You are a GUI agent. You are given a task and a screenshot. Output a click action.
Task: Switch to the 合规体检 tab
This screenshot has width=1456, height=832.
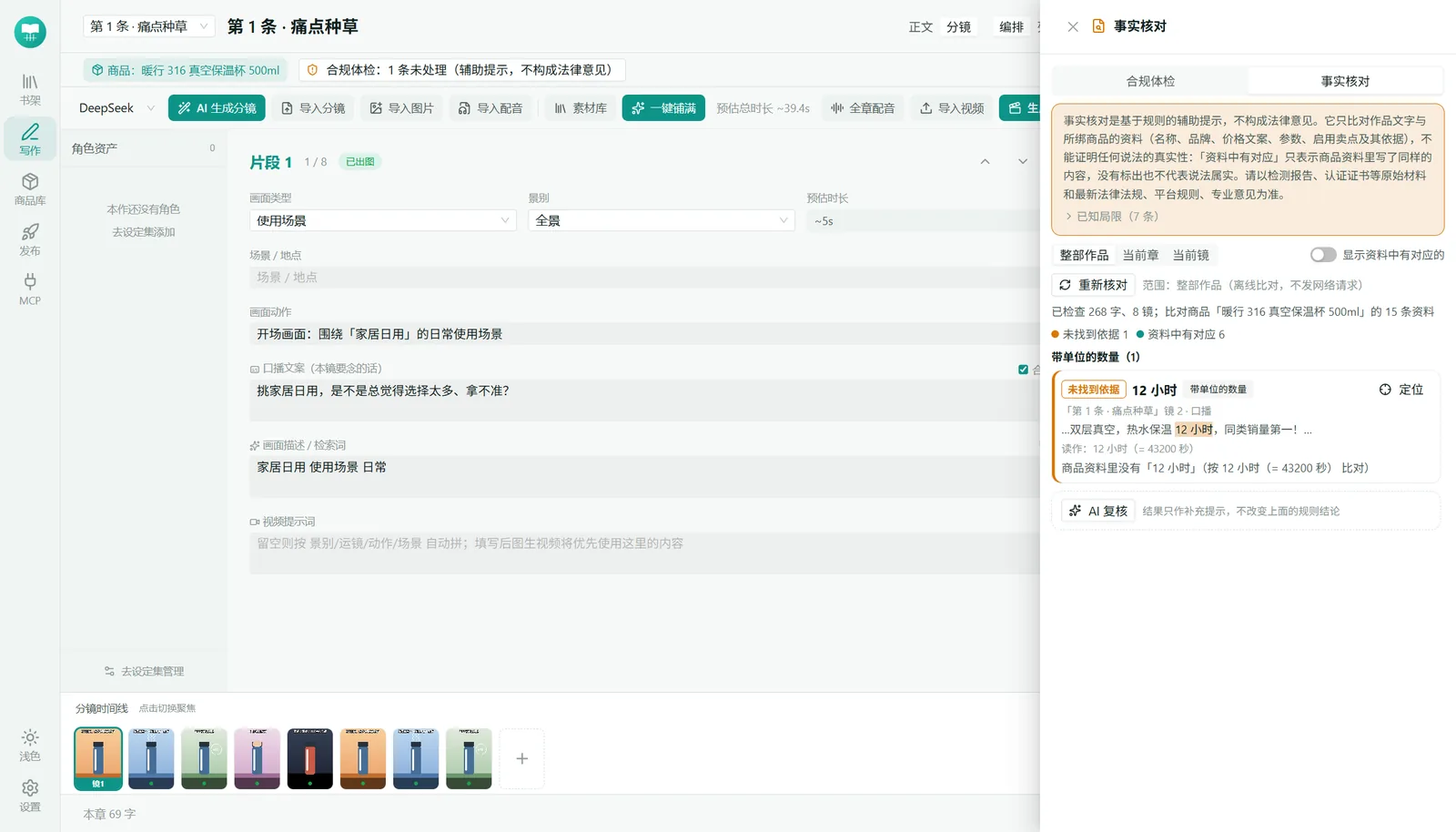tap(1150, 81)
